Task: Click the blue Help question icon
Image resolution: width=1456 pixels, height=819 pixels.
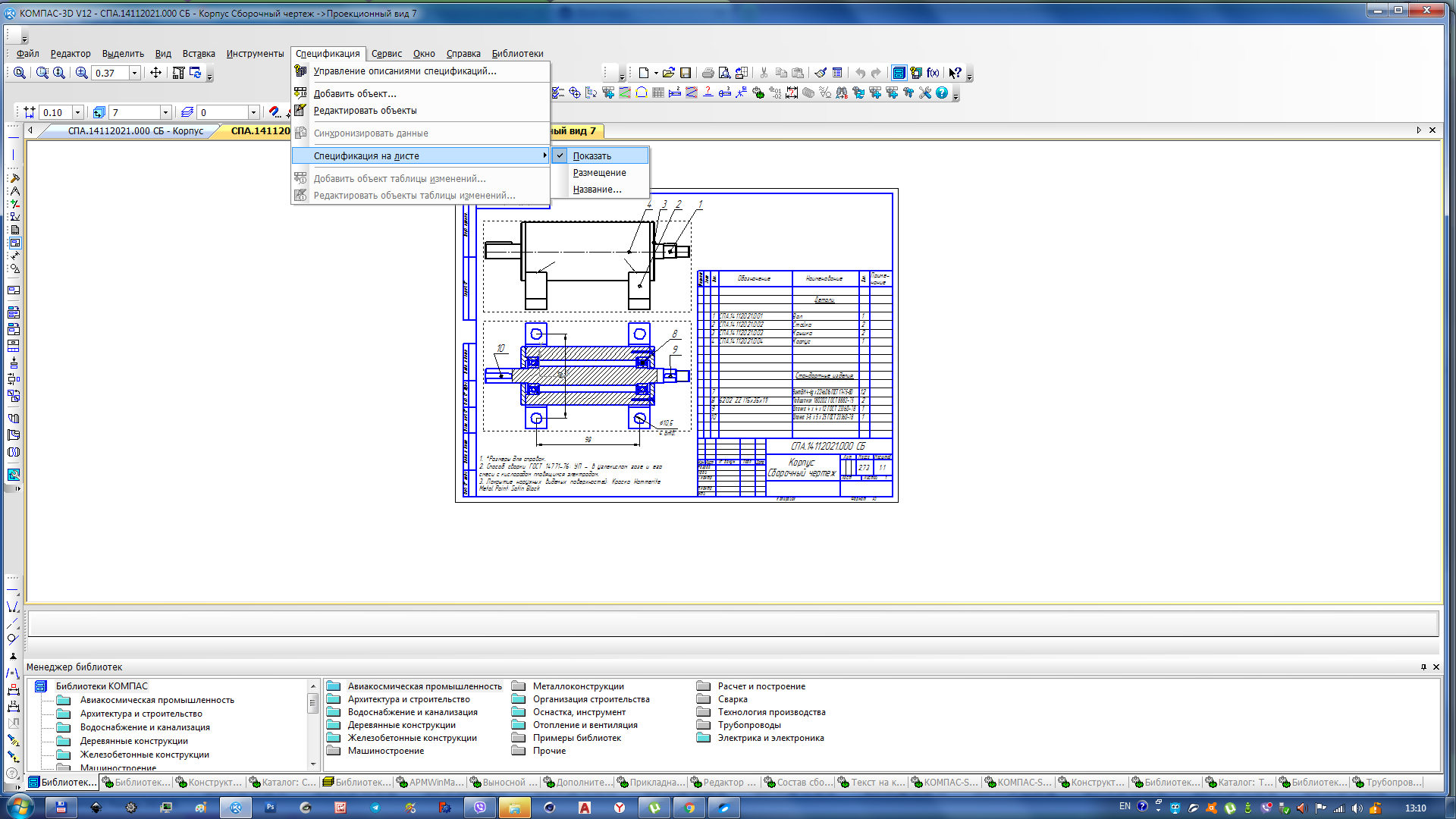Action: point(942,93)
